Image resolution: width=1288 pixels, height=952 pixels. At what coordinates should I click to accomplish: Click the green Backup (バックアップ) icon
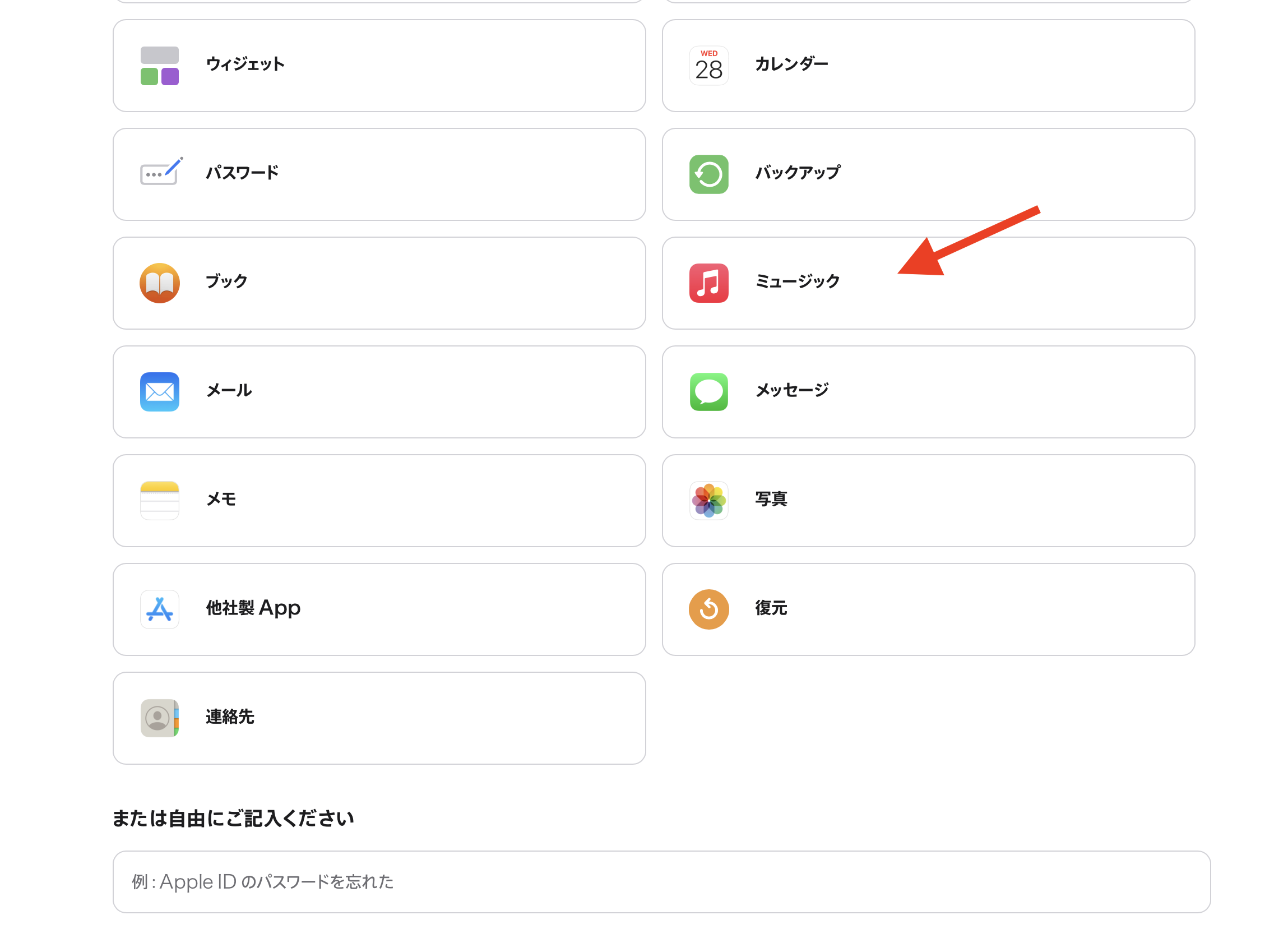[x=708, y=174]
